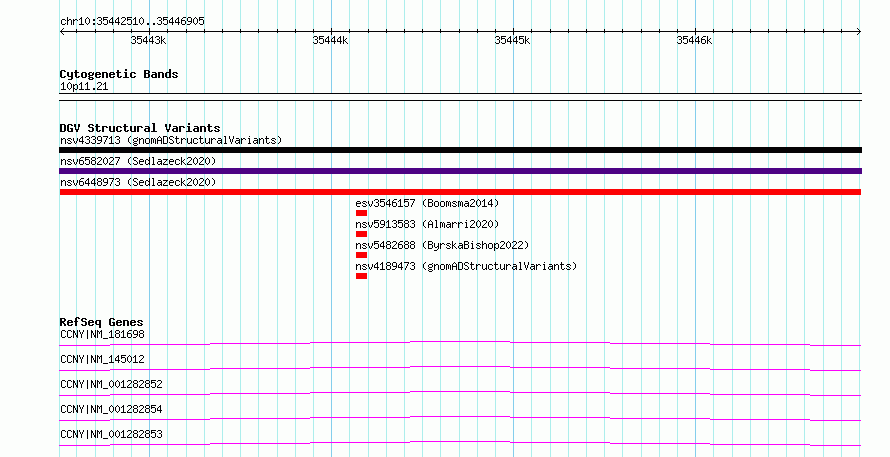Open the CCNY|NM_001282852 gene label
Viewport: 890px width, 457px height.
[x=111, y=384]
